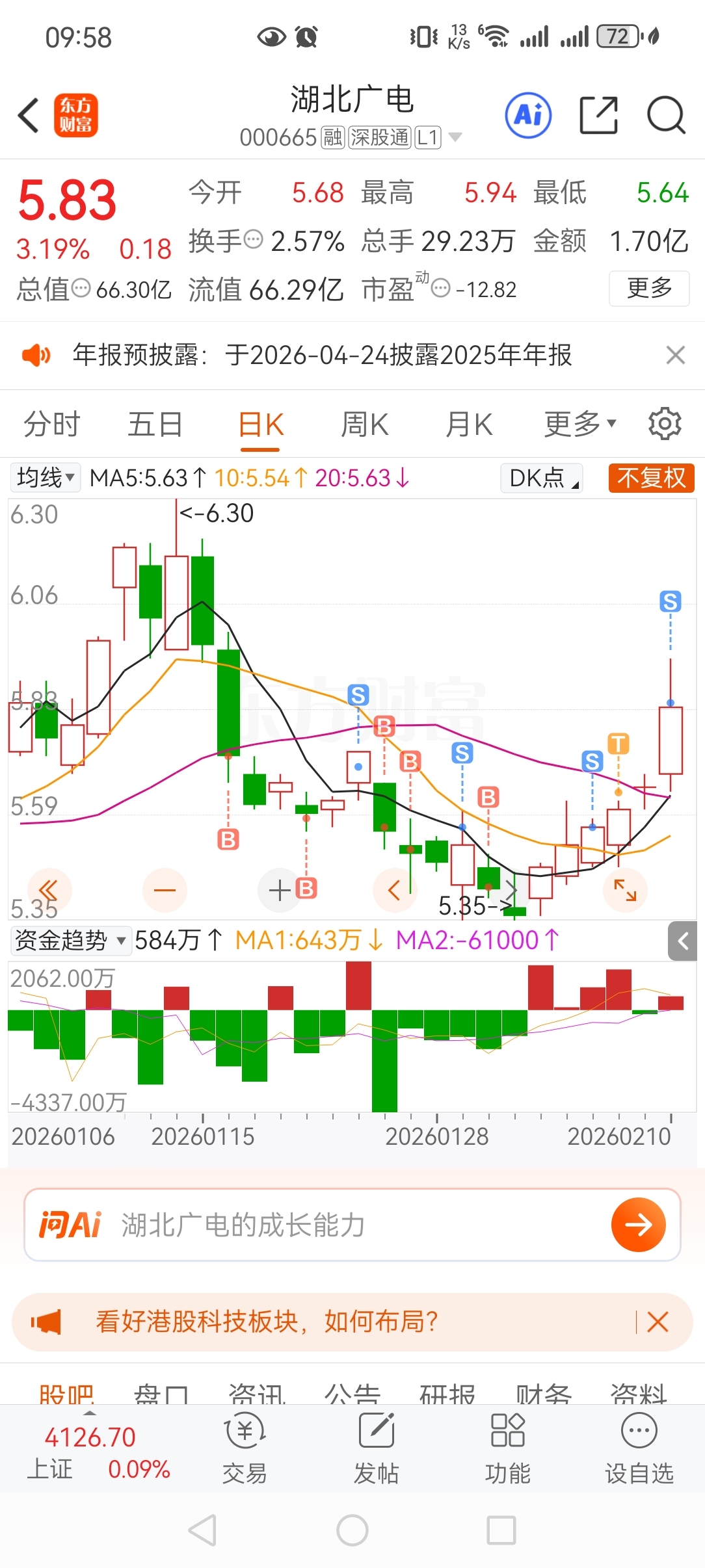Tap the B marker below the large green candle
This screenshot has height=1568, width=705.
point(228,839)
